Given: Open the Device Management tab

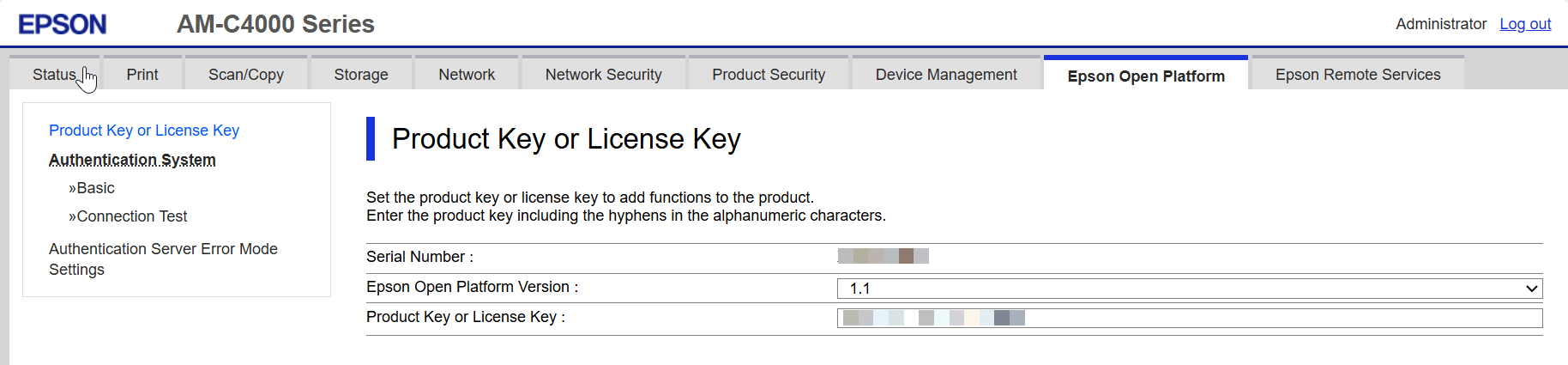Looking at the screenshot, I should click(x=946, y=75).
